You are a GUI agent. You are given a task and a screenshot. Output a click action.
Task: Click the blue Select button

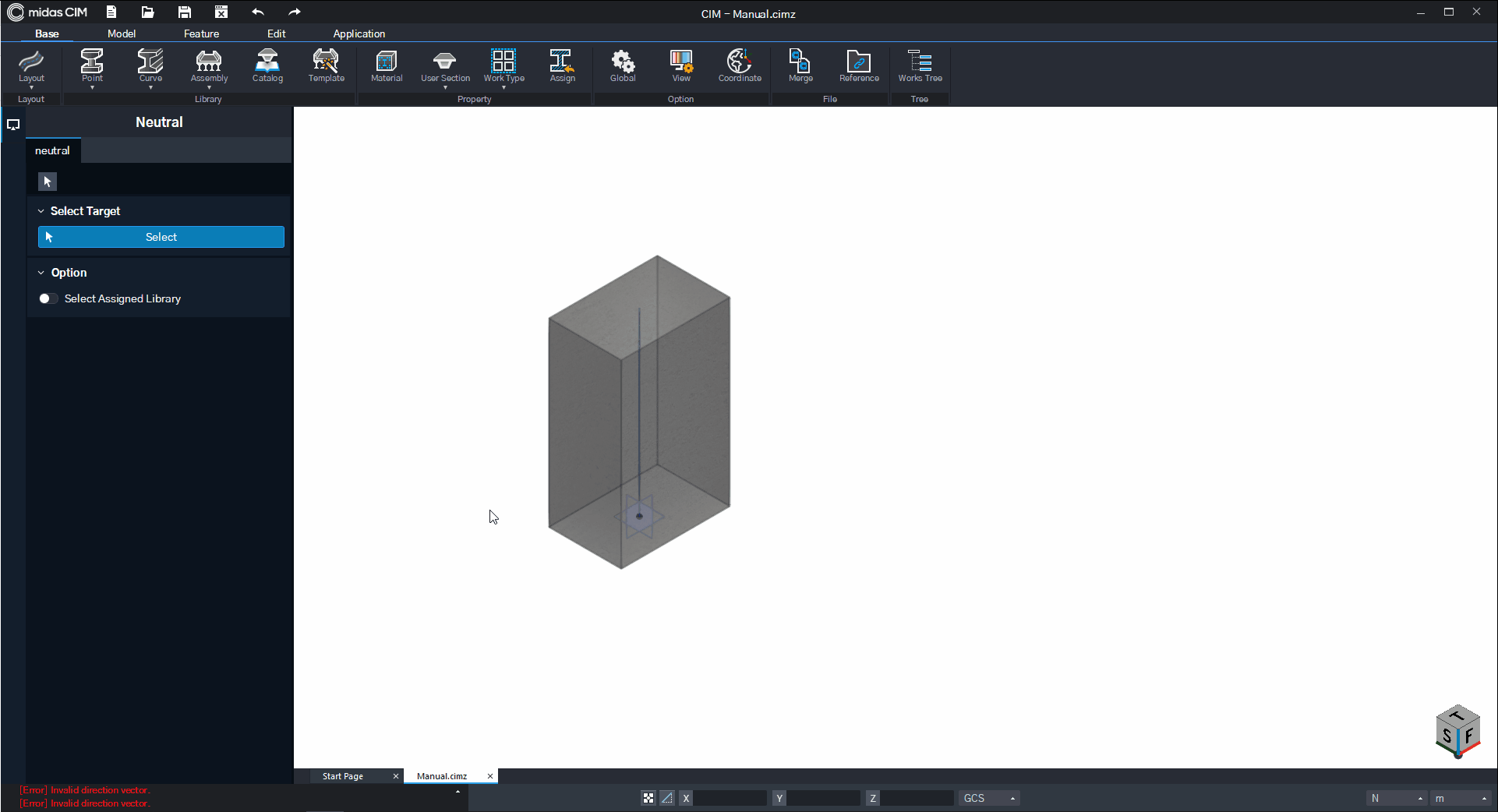coord(161,237)
